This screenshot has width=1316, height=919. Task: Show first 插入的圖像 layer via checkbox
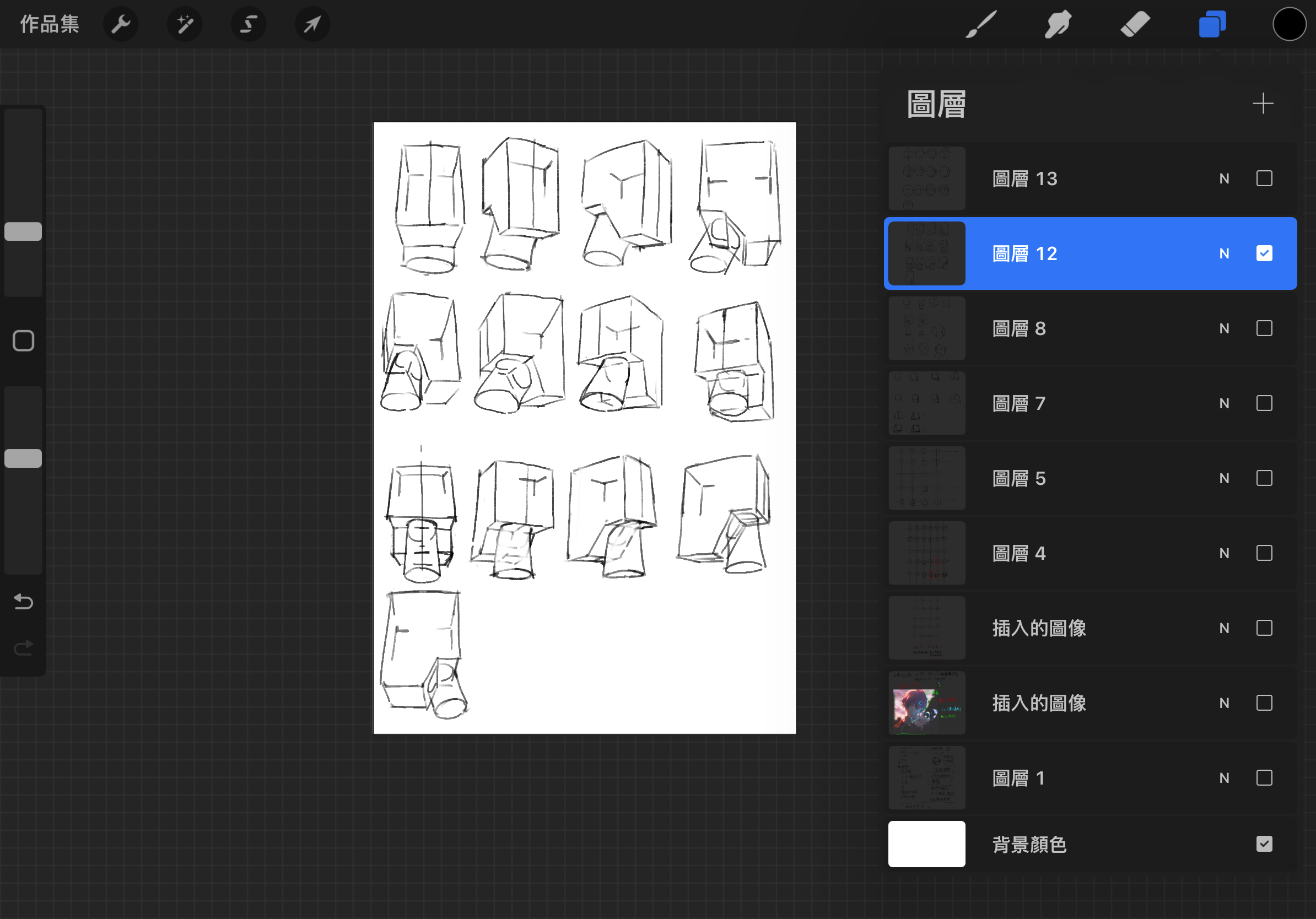point(1264,628)
